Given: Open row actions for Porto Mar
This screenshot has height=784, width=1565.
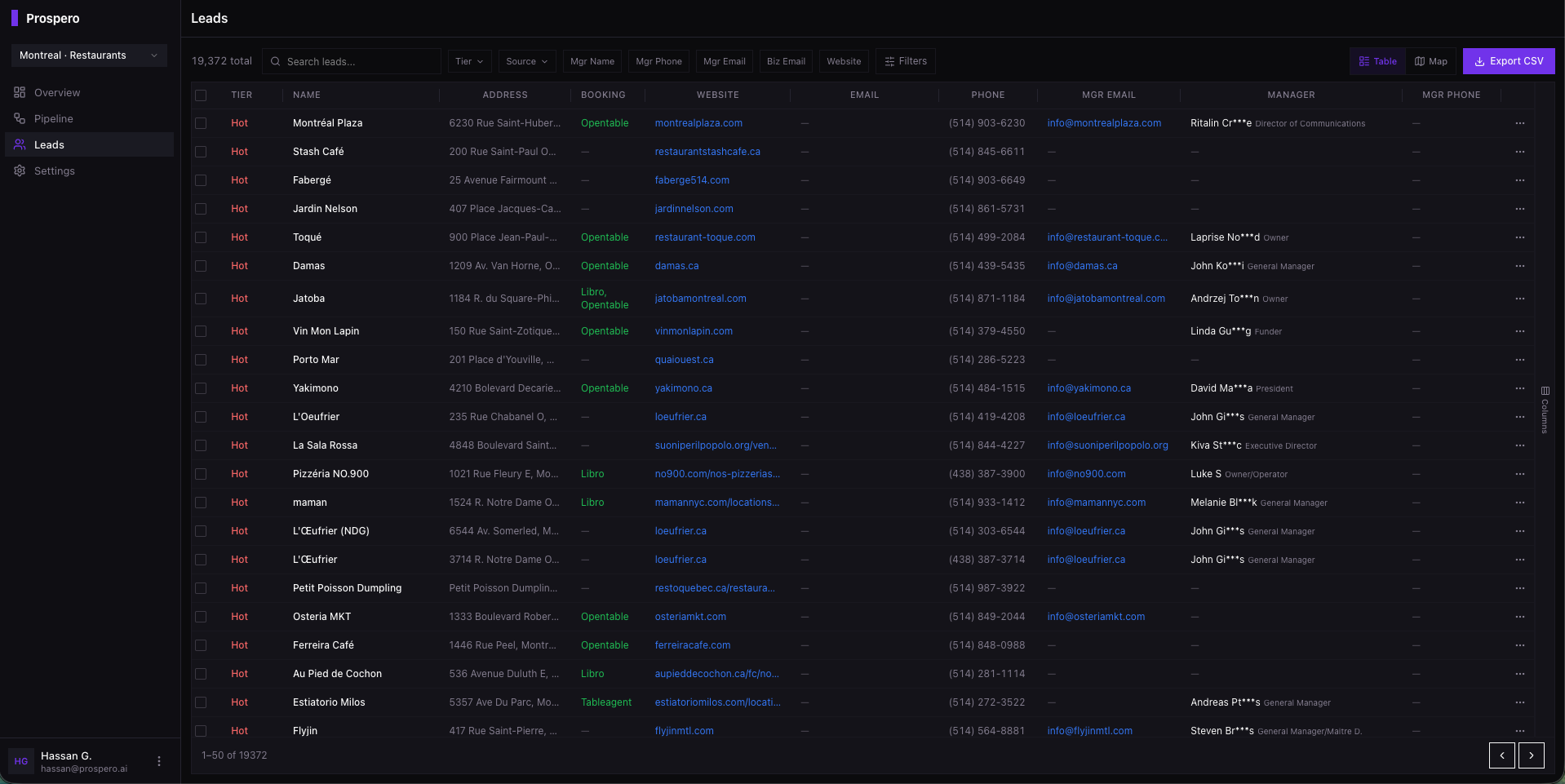Looking at the screenshot, I should pyautogui.click(x=1520, y=360).
